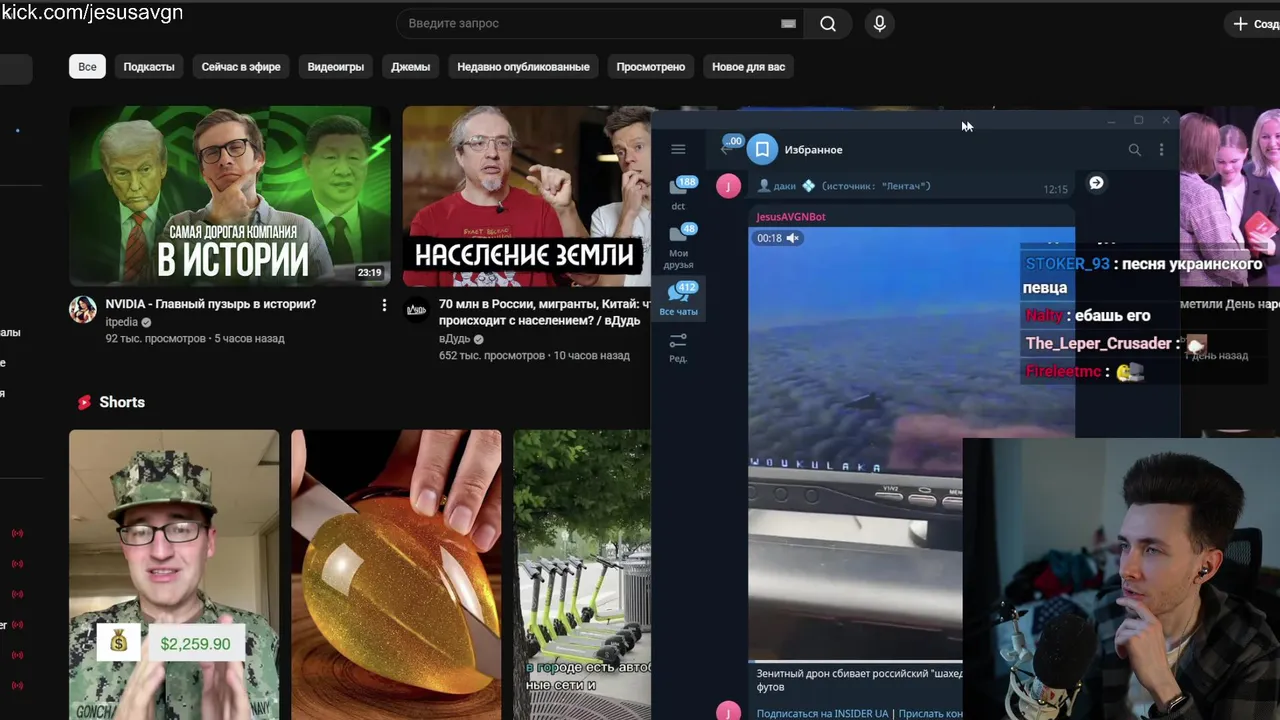Open the soldier $2,259.90 Short
This screenshot has width=1280, height=720.
pos(174,574)
